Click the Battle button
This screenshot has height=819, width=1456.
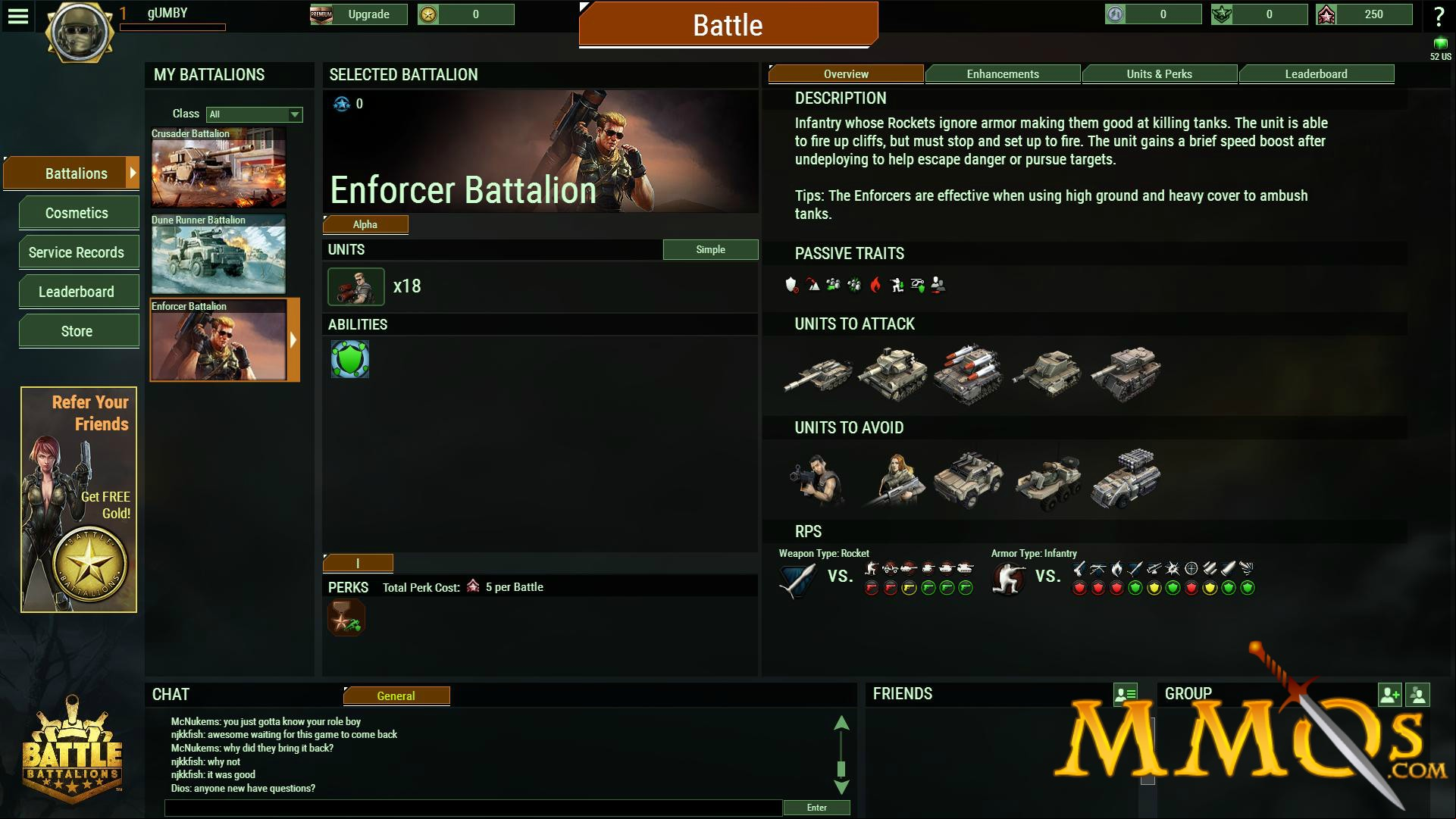click(728, 25)
